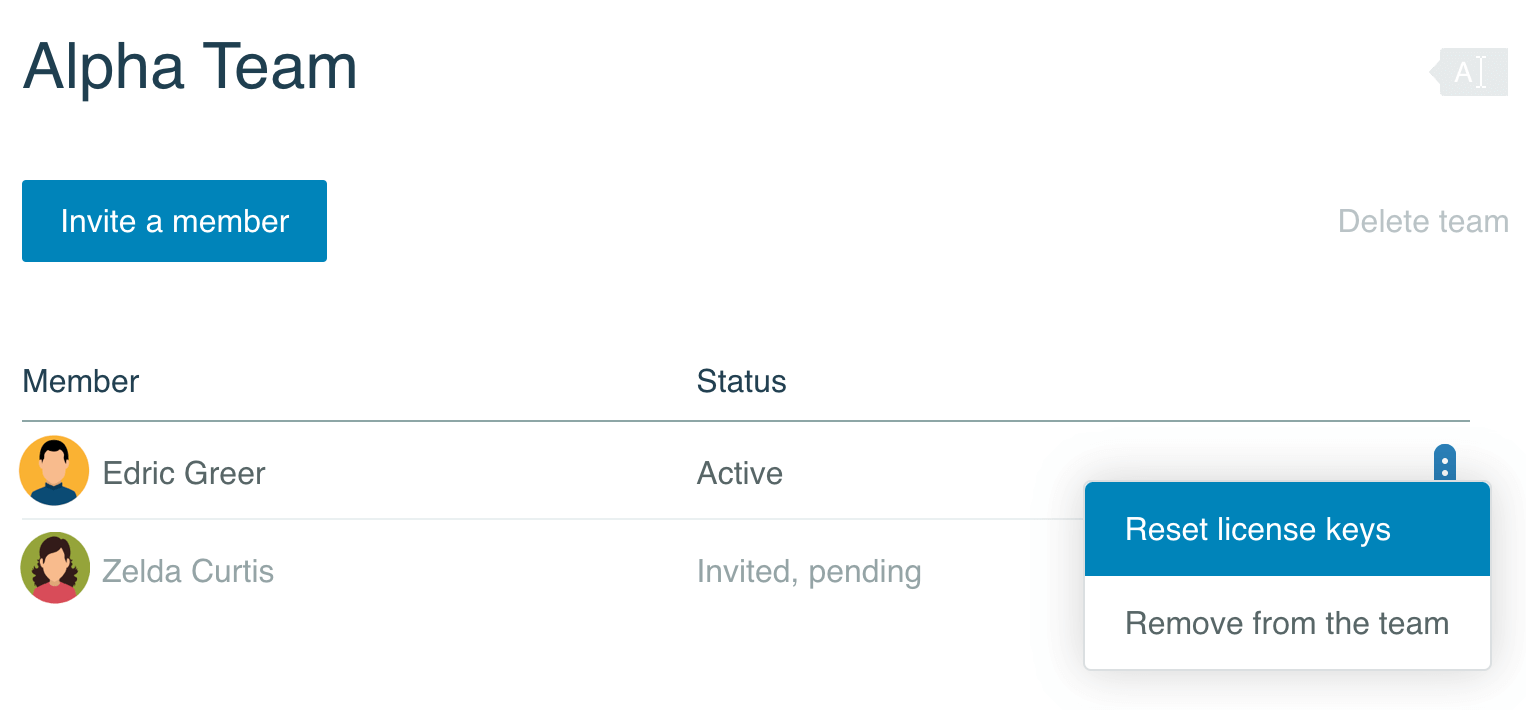Select the Zelda Curtis member name
The image size is (1534, 710).
click(x=188, y=571)
